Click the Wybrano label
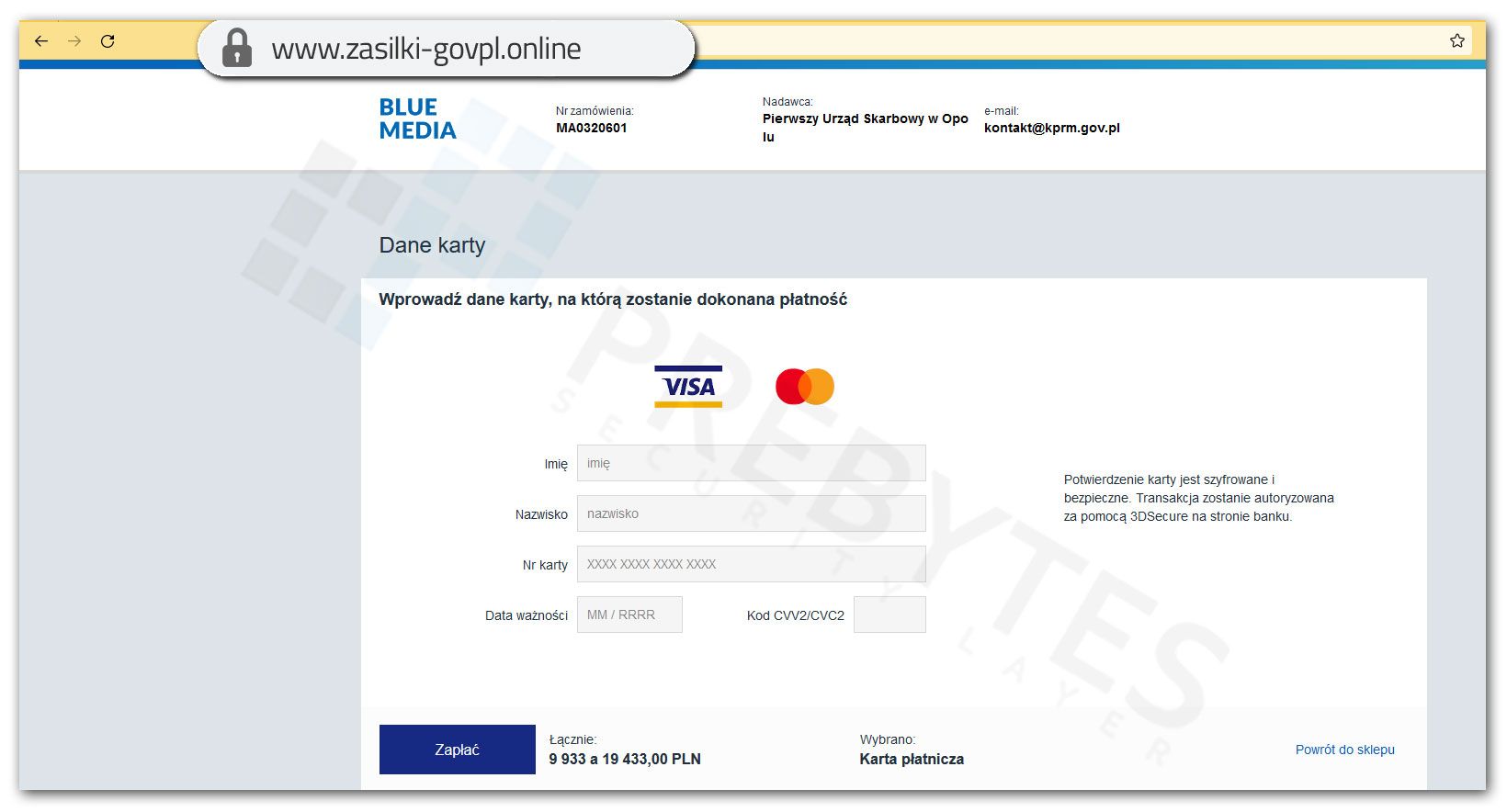Image resolution: width=1507 pixels, height=812 pixels. pos(888,739)
